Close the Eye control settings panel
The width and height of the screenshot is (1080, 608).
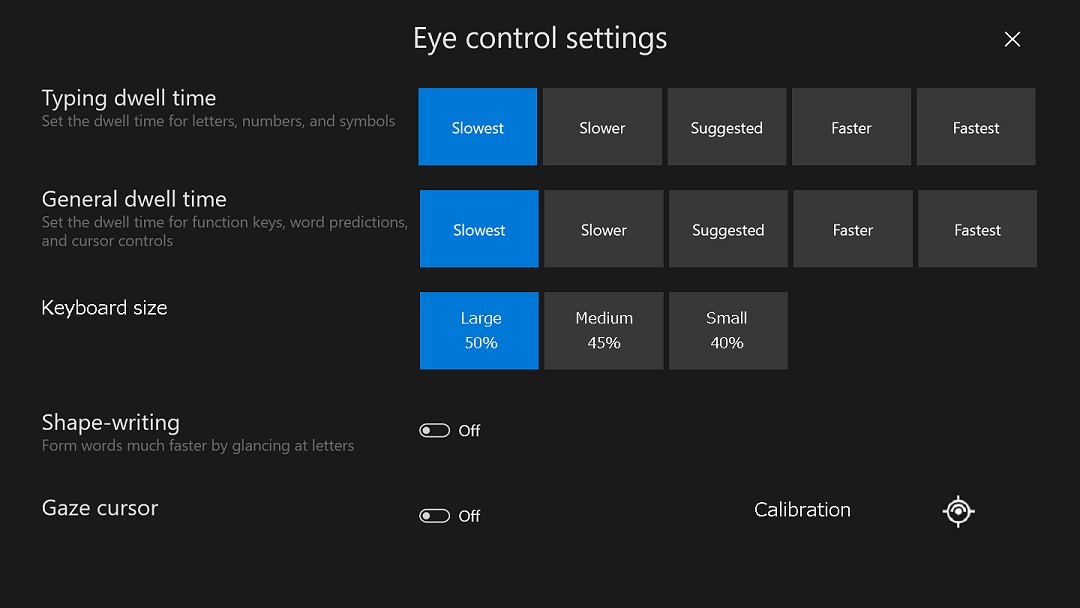pos(1012,39)
